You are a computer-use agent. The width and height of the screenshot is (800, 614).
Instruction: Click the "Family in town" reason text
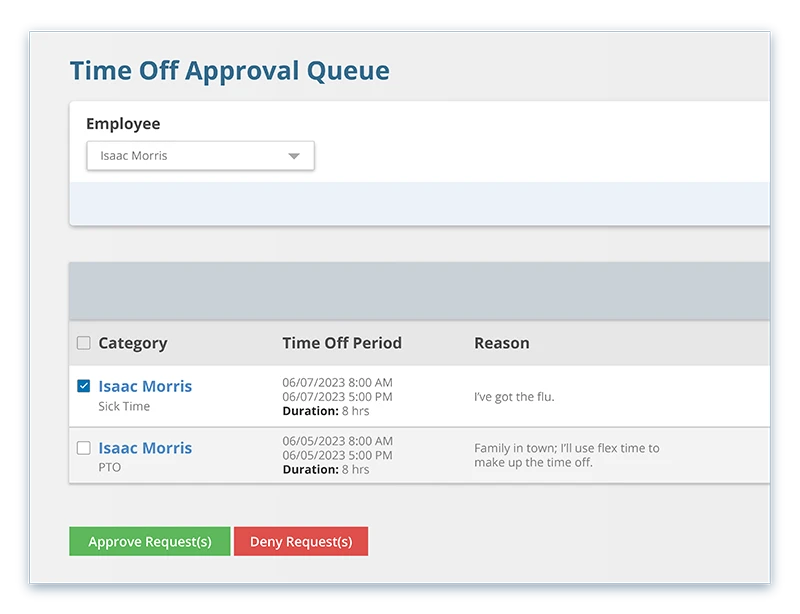566,455
